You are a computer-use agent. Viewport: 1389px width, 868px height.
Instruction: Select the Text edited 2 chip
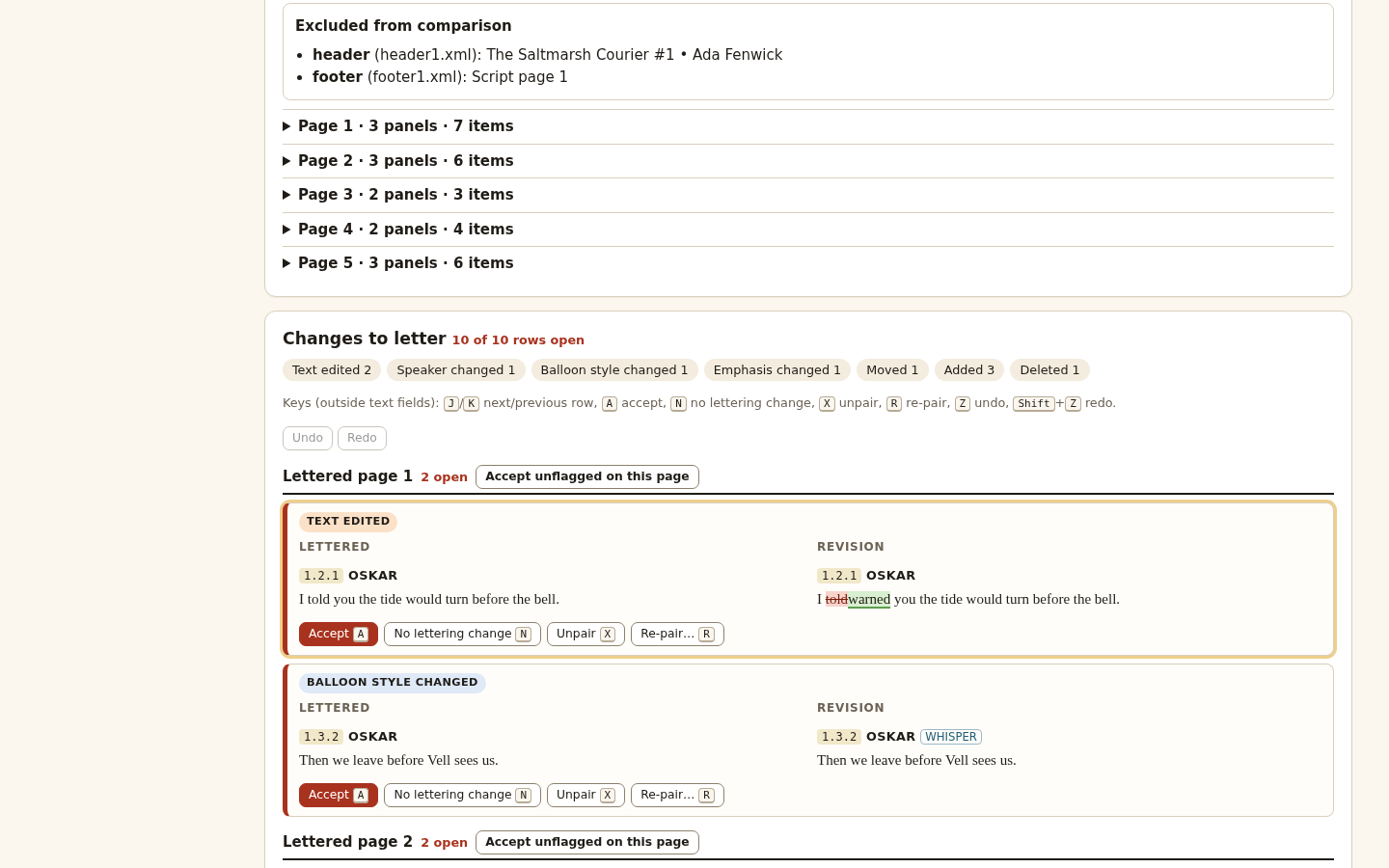(x=332, y=370)
